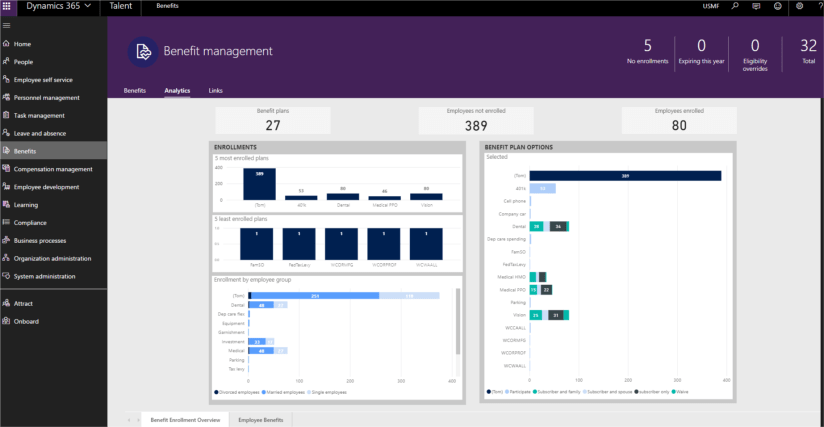824x427 pixels.
Task: Click the Employees not enrolled 389 card
Action: point(476,120)
